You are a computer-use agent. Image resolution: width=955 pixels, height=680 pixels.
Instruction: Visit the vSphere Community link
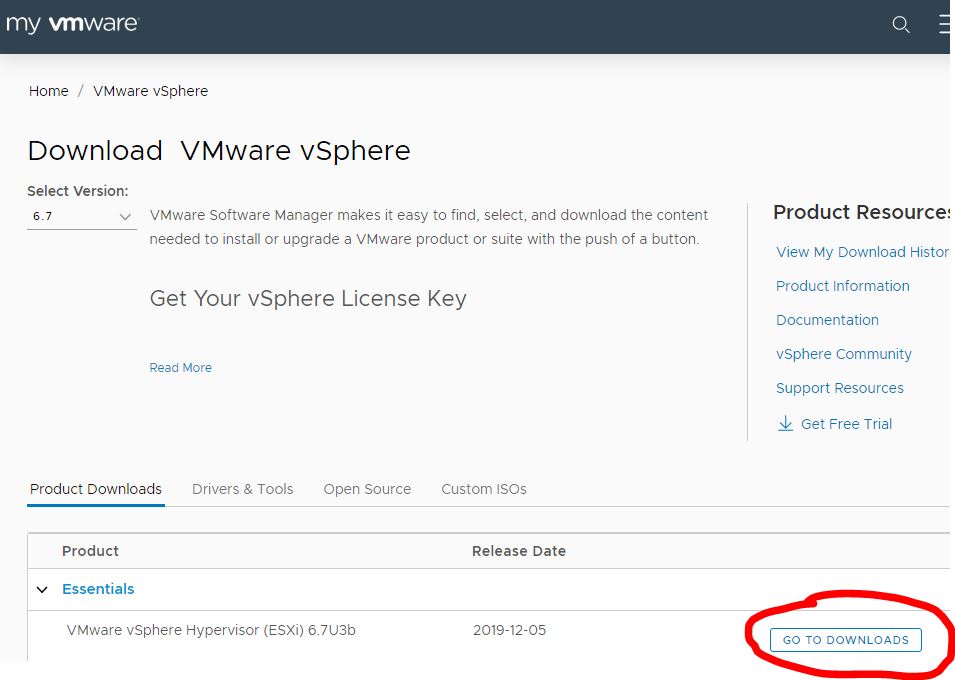843,354
